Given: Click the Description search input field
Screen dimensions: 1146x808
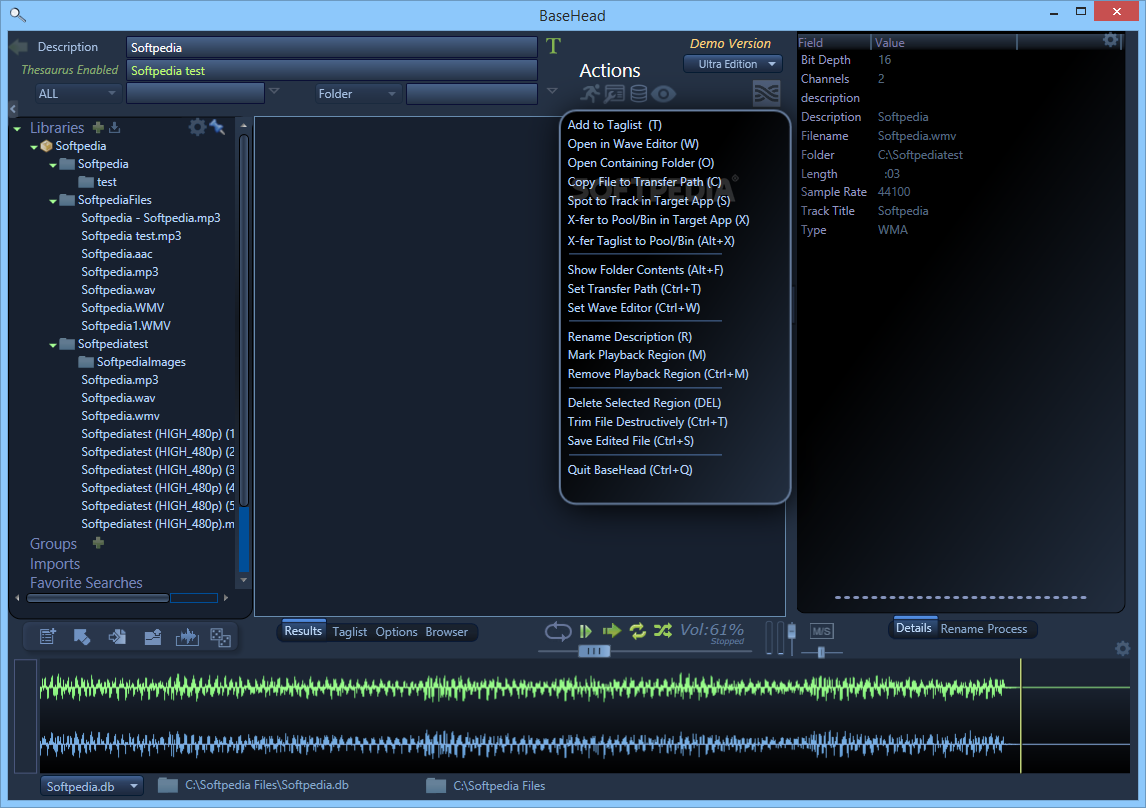Looking at the screenshot, I should 332,47.
